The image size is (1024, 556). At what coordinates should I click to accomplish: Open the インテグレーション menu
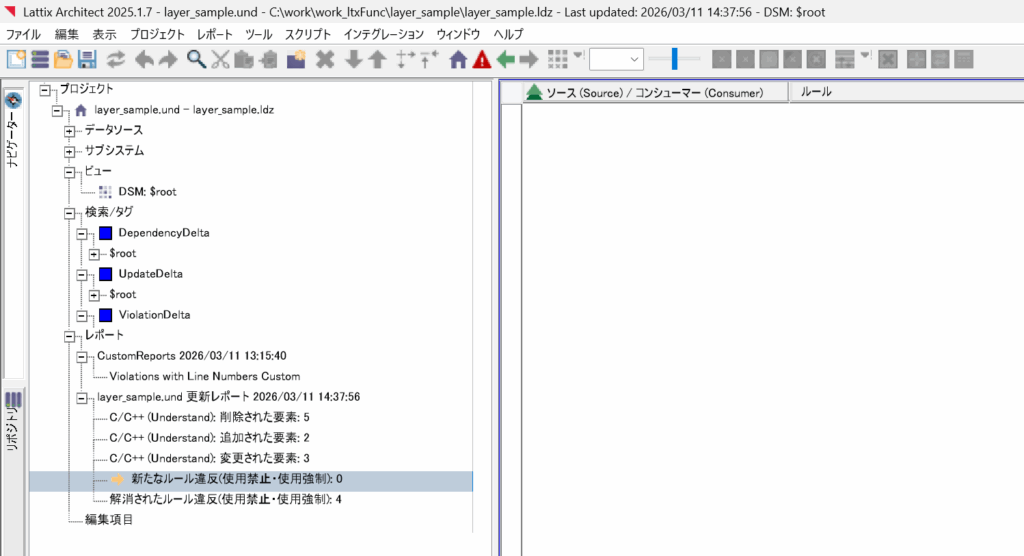pyautogui.click(x=383, y=34)
